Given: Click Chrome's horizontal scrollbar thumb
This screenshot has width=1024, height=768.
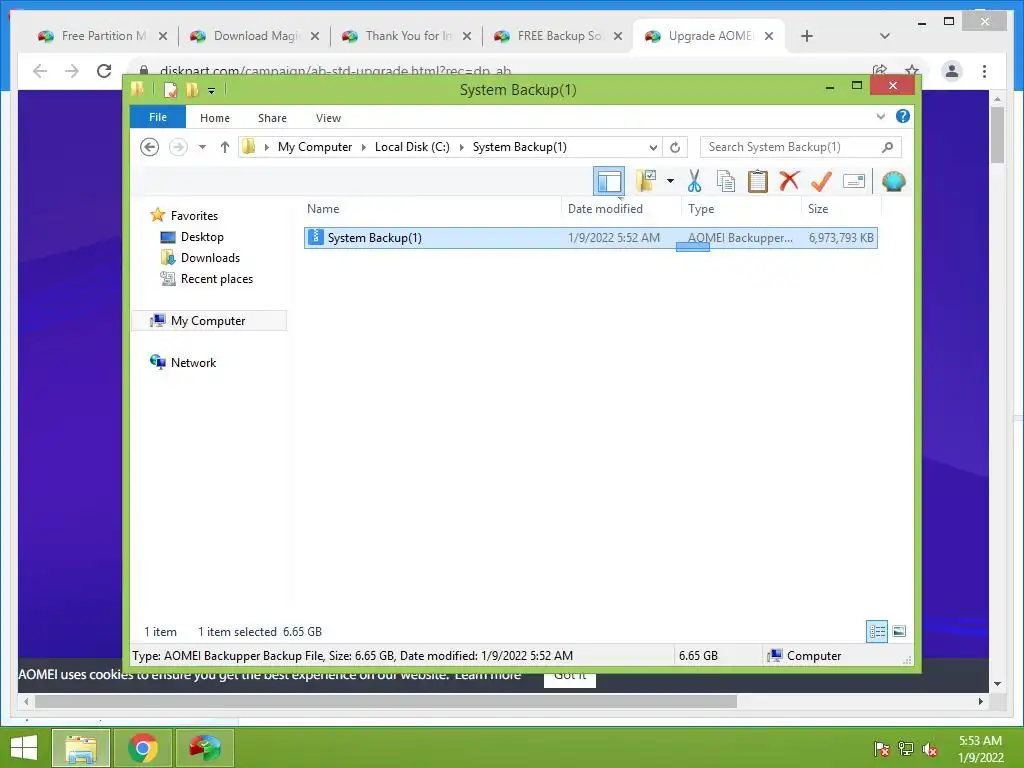Looking at the screenshot, I should (385, 701).
